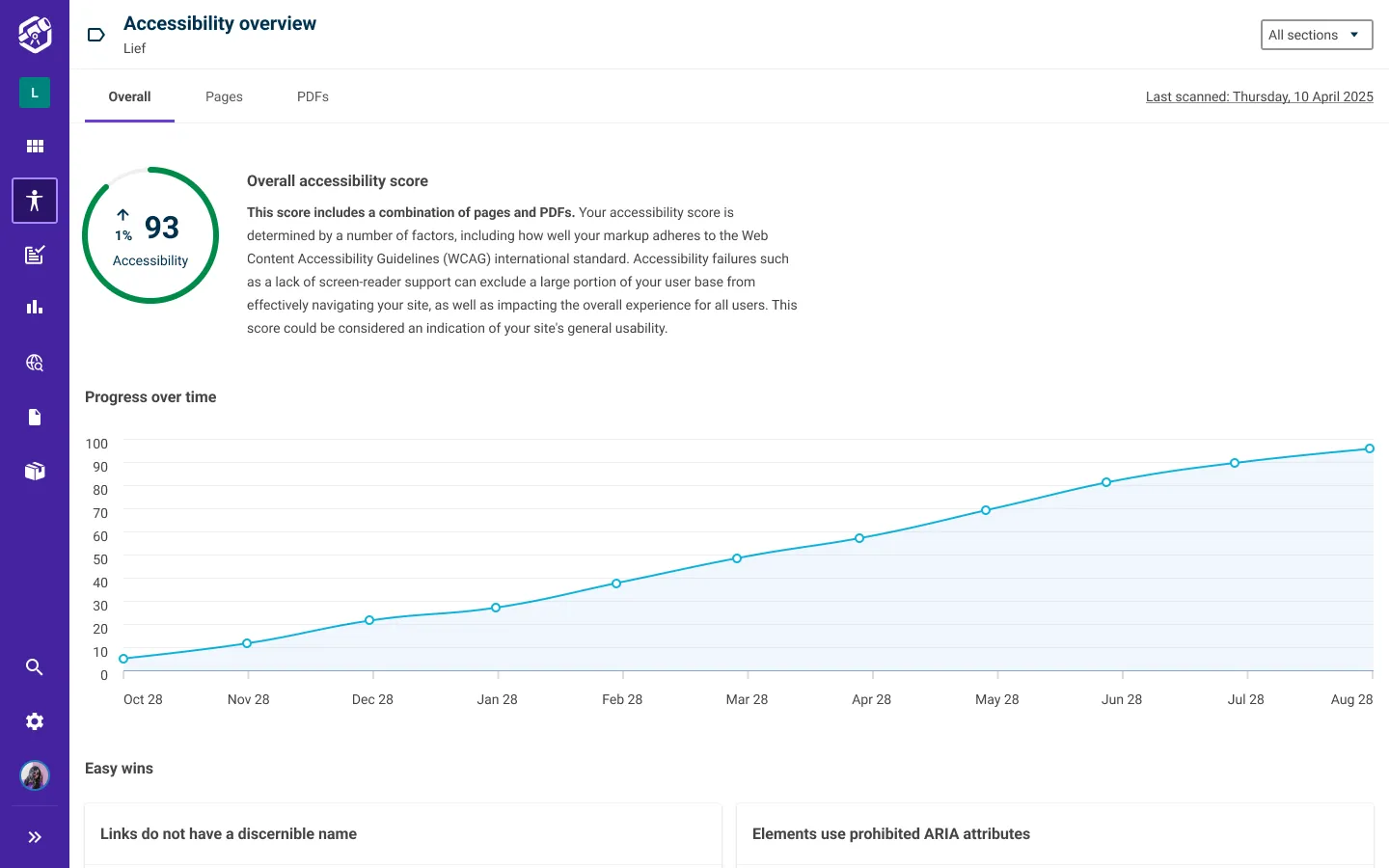1389x868 pixels.
Task: Open the Content editing pencil icon
Action: (x=34, y=255)
